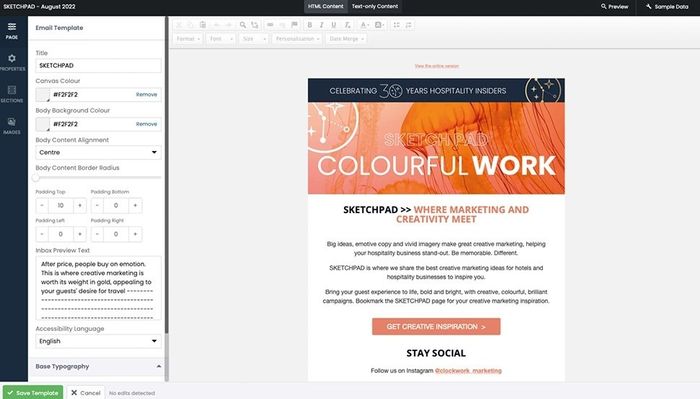Open the Page panel in sidebar
The height and width of the screenshot is (399, 700).
(x=12, y=31)
